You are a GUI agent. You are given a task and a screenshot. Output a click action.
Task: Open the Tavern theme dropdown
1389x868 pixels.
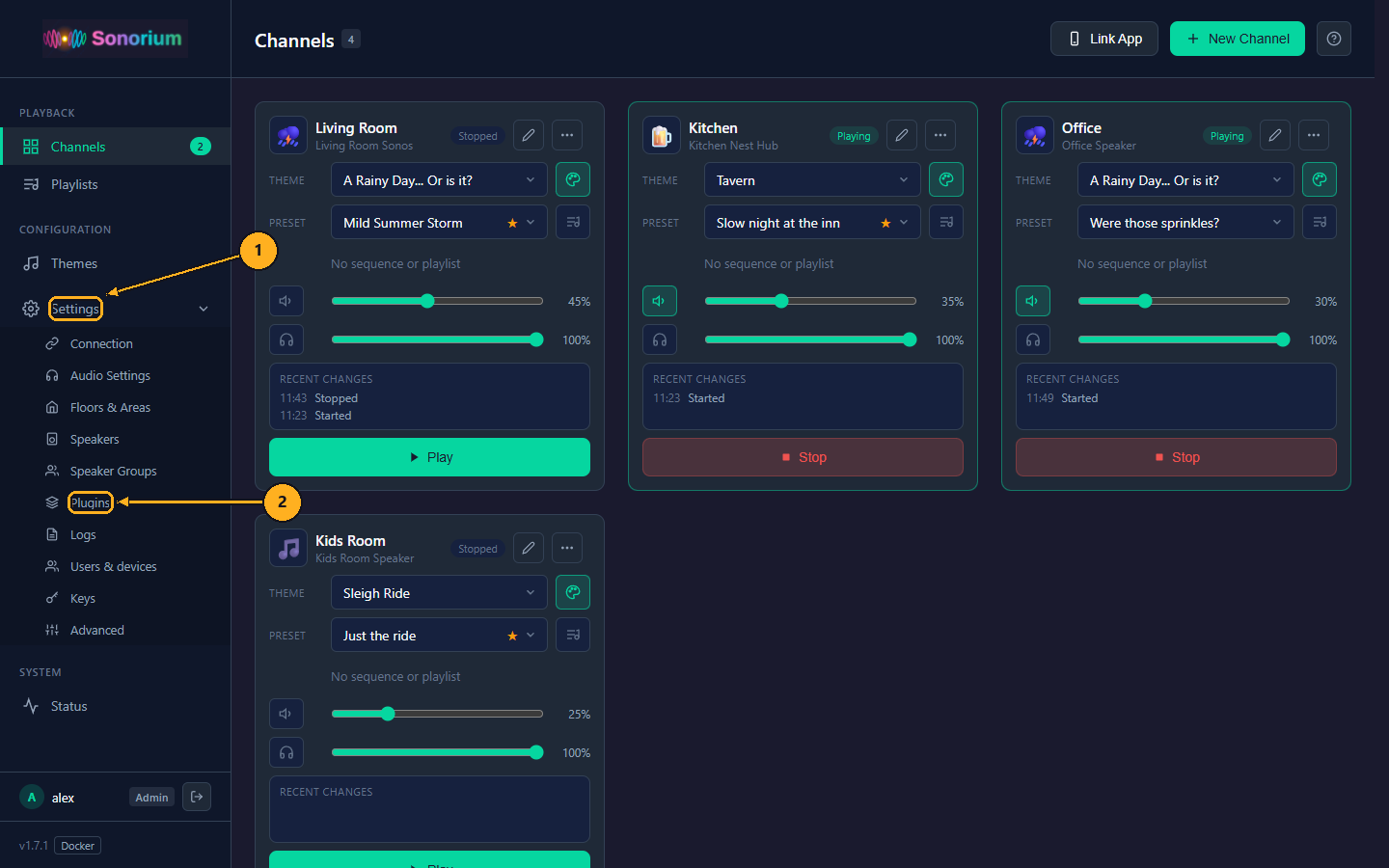pyautogui.click(x=812, y=179)
